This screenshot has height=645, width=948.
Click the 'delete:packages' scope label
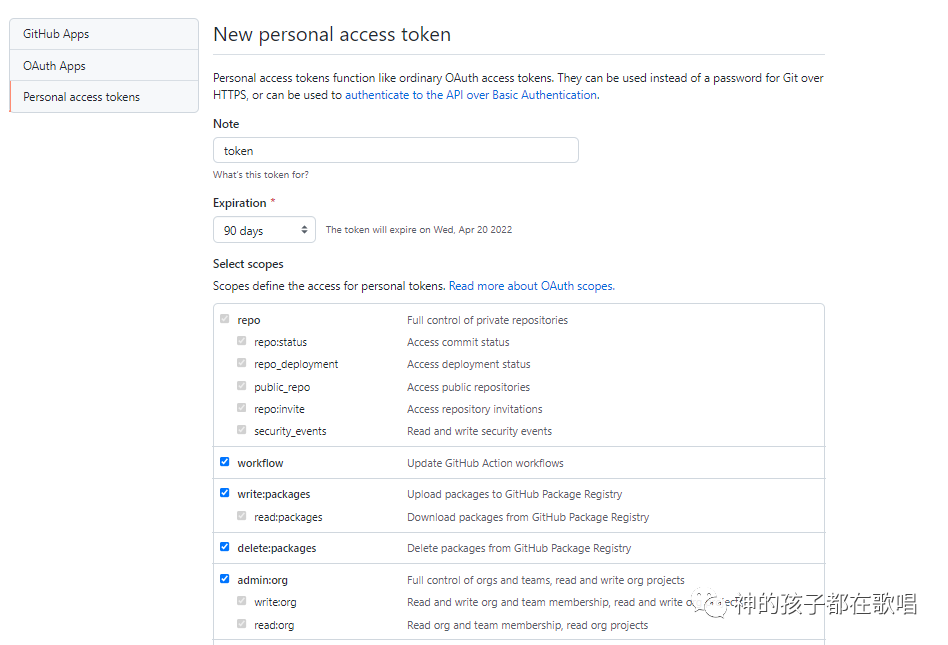(276, 548)
